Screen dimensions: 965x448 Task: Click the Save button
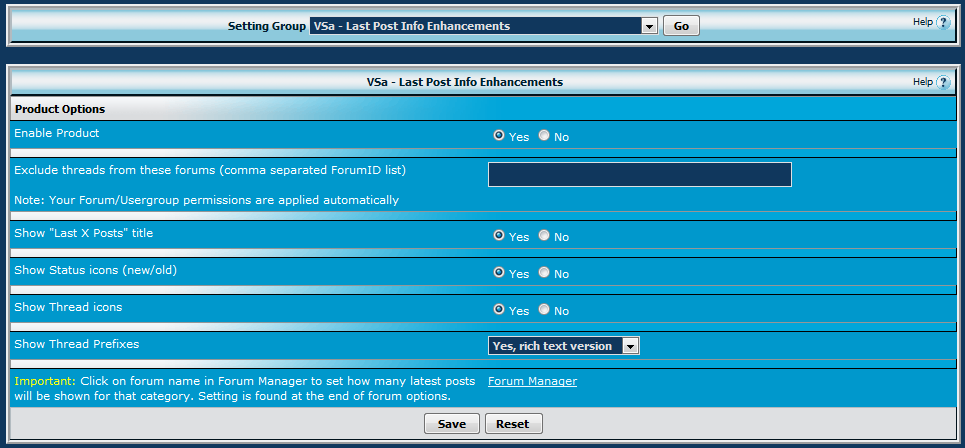(452, 424)
